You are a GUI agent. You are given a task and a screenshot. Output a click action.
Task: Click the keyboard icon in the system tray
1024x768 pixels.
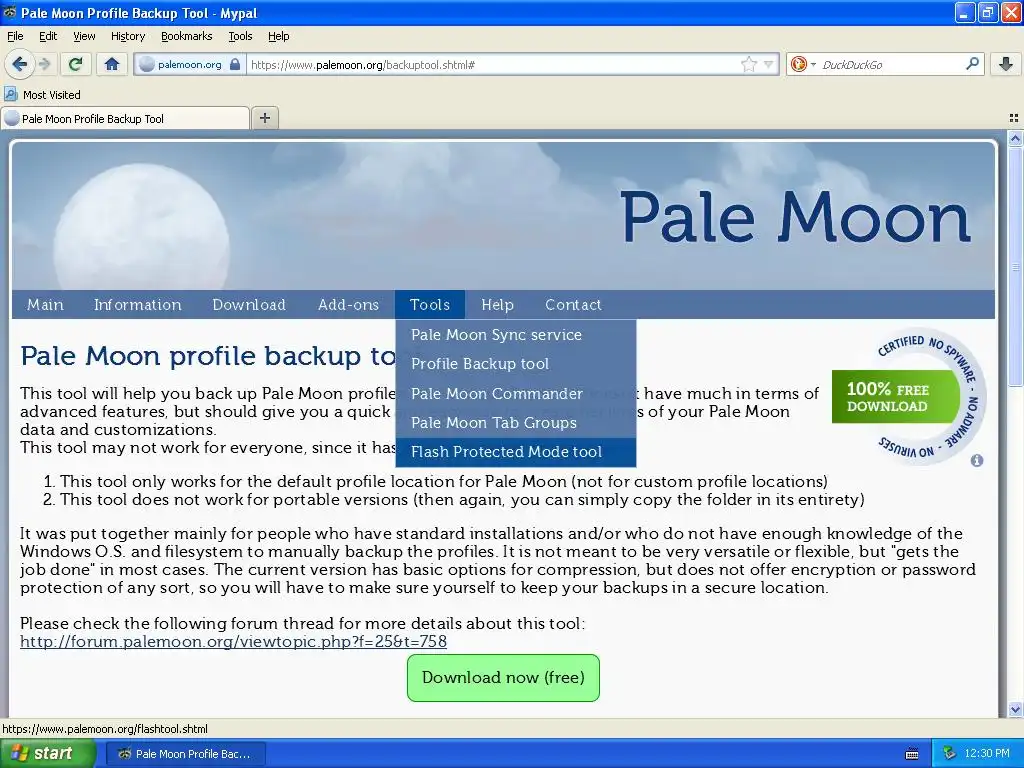pyautogui.click(x=912, y=754)
